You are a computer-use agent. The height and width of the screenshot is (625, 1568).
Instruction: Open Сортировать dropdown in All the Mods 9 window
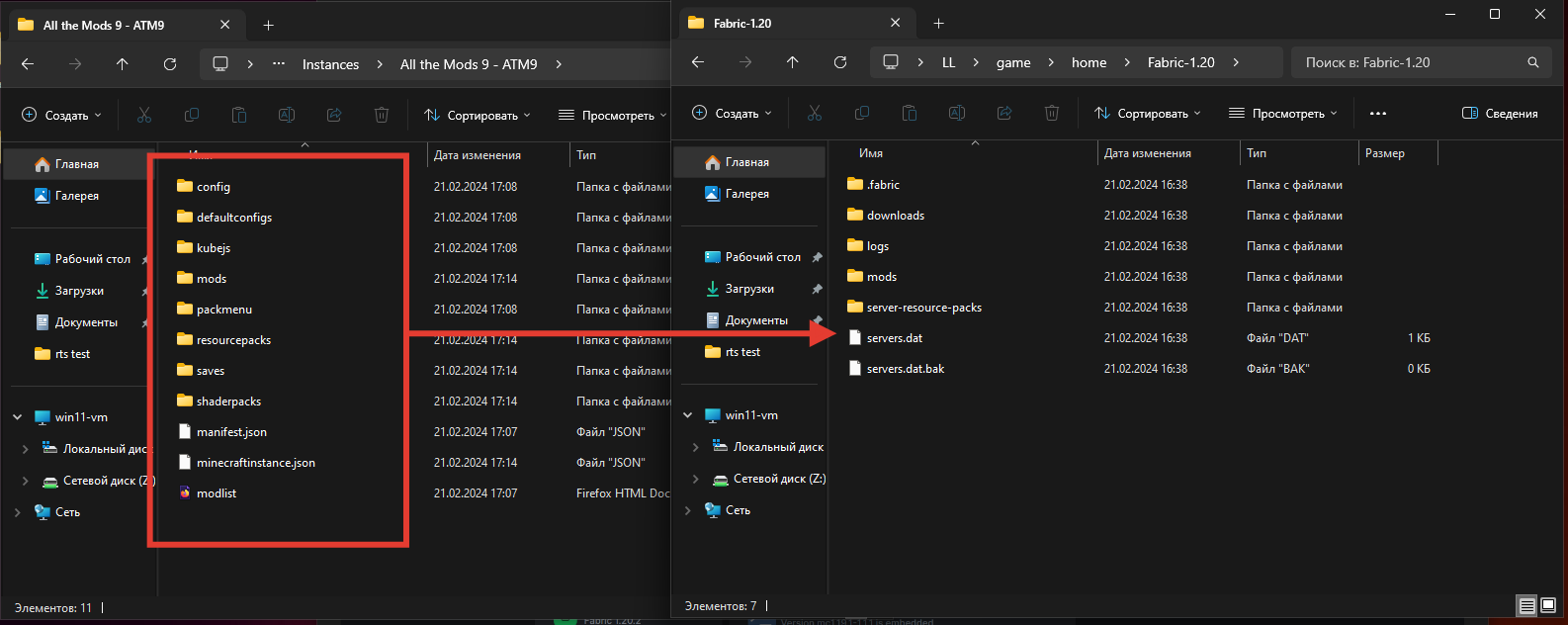(x=478, y=116)
